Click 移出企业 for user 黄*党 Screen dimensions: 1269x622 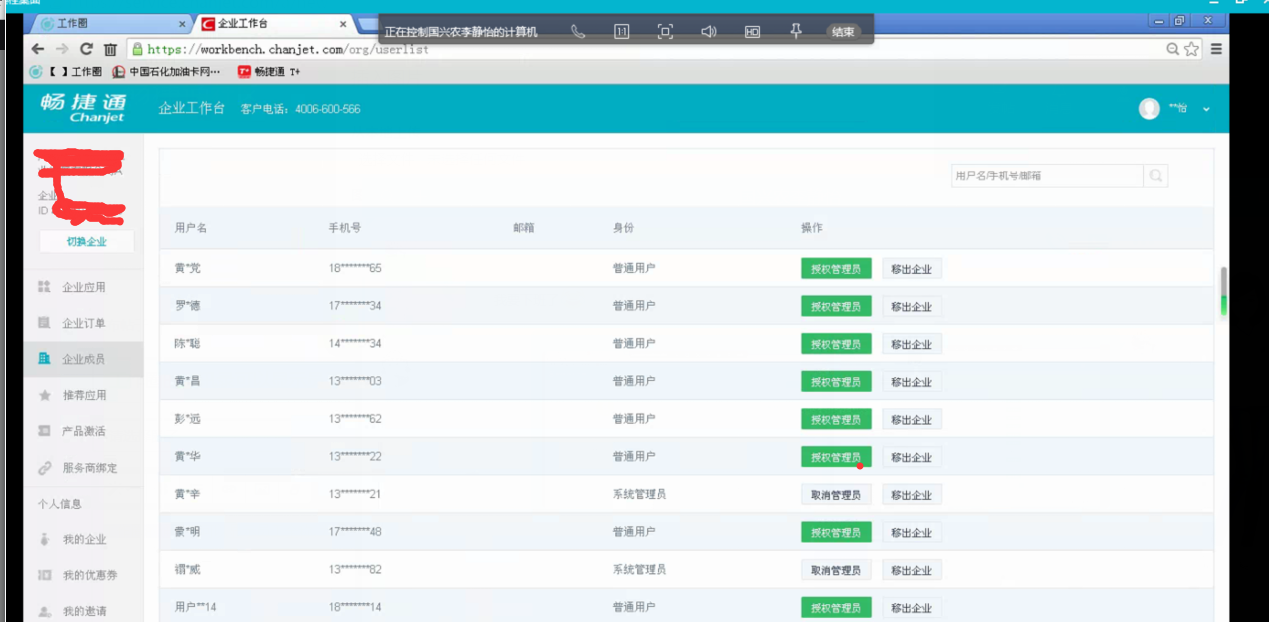912,269
